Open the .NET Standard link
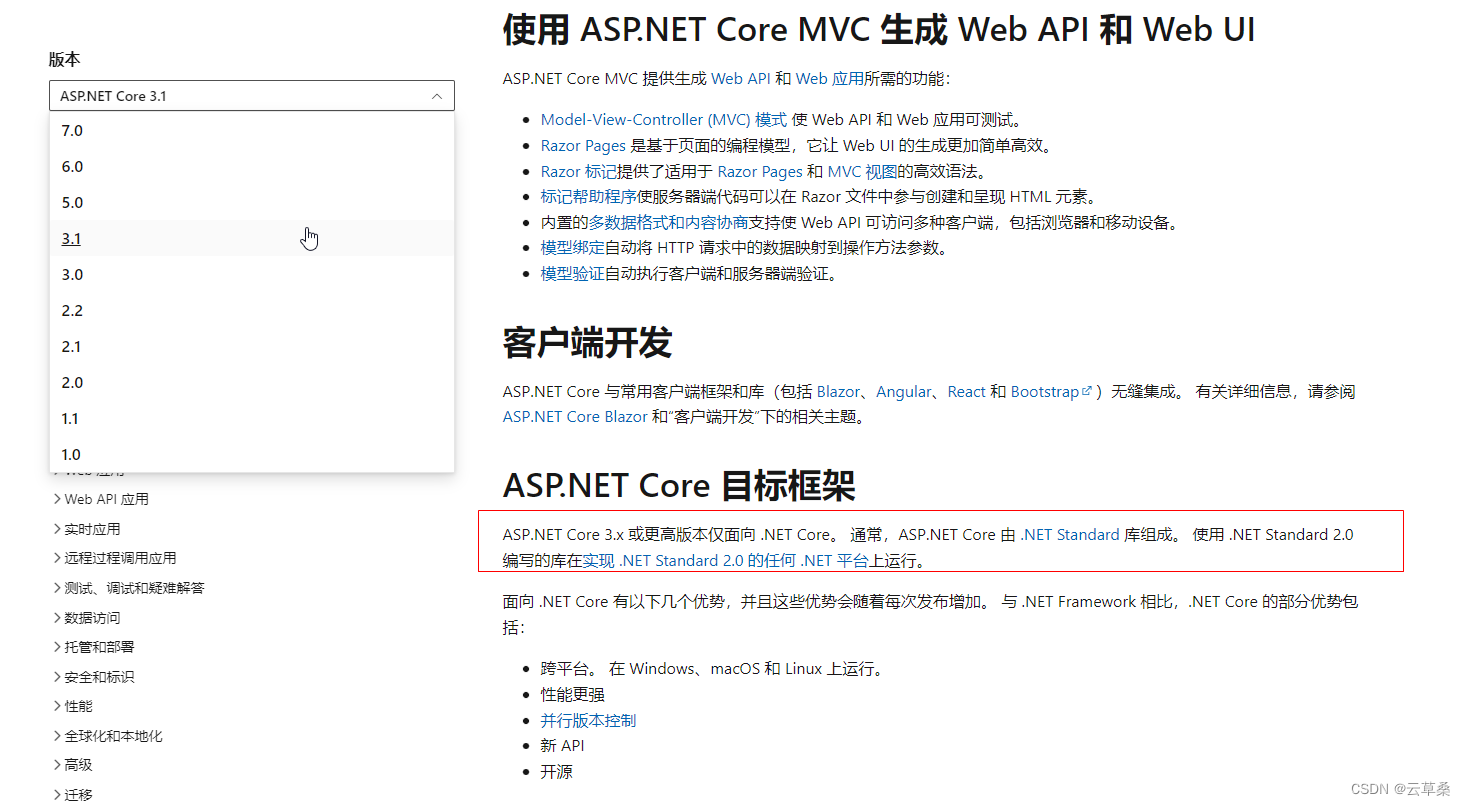 tap(1070, 535)
